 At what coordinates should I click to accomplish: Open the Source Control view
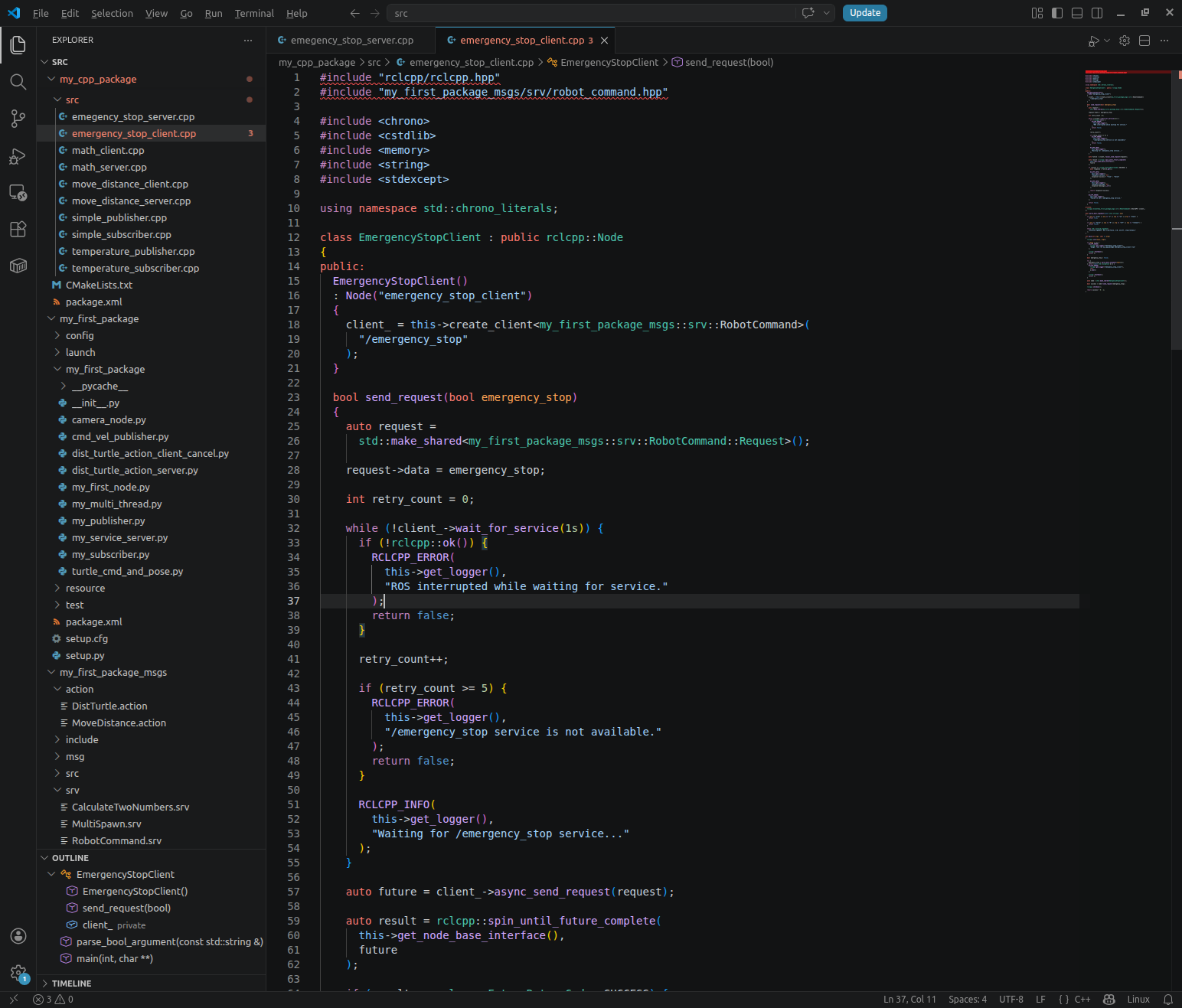[x=18, y=119]
